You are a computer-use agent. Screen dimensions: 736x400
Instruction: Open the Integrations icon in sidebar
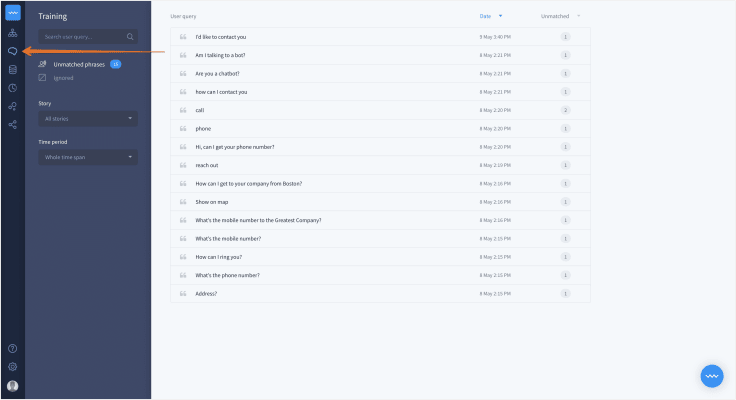pos(12,106)
